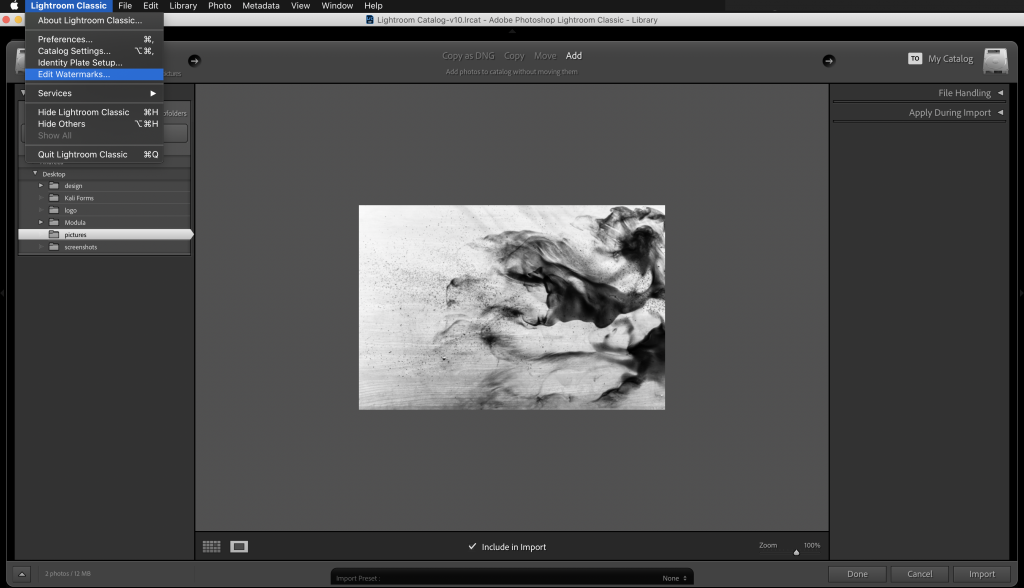
Task: Open the Services submenu arrow
Action: [153, 93]
